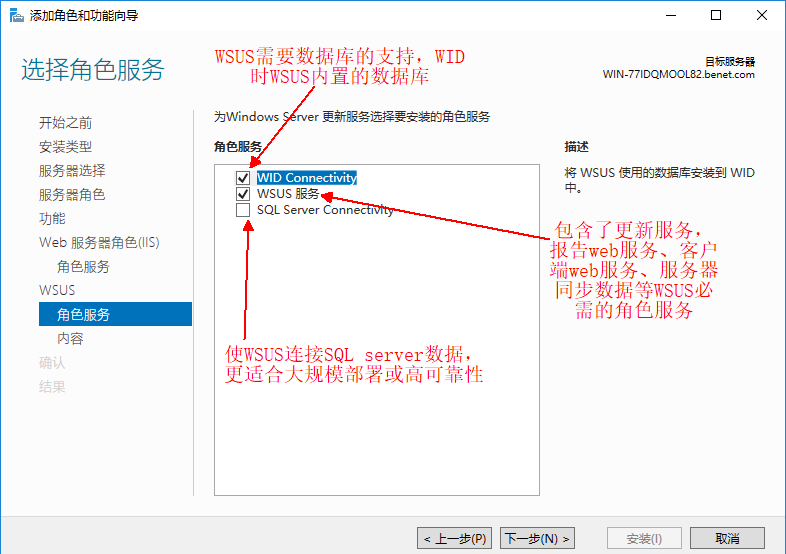The width and height of the screenshot is (786, 554).
Task: Select the WSUS step in sidebar
Action: (57, 290)
